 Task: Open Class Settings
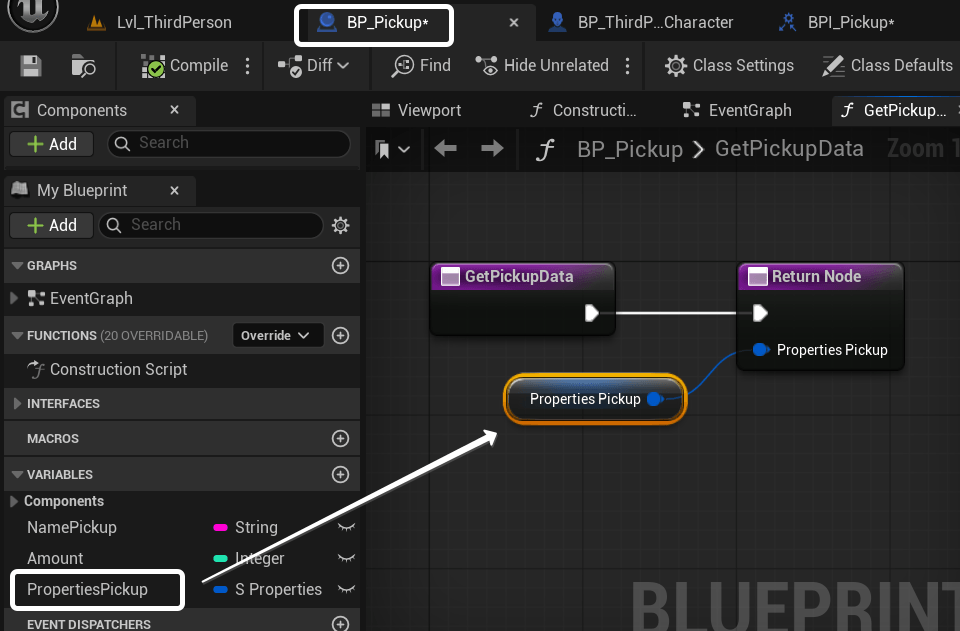click(730, 66)
